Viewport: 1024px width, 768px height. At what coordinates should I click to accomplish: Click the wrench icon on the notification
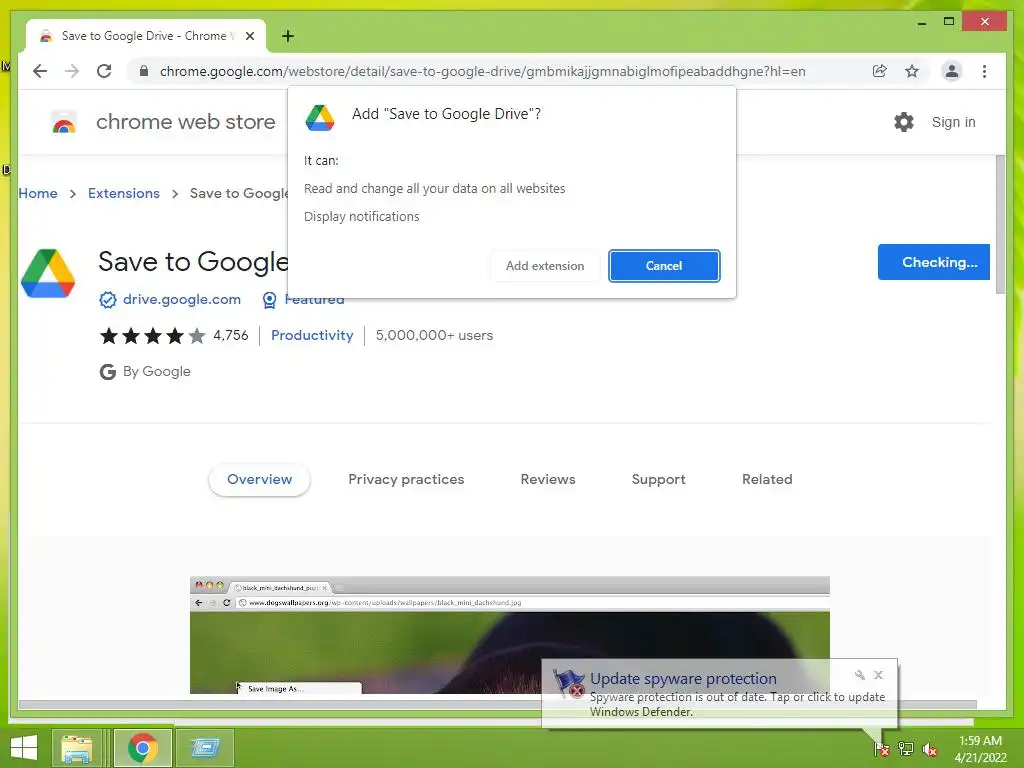859,675
